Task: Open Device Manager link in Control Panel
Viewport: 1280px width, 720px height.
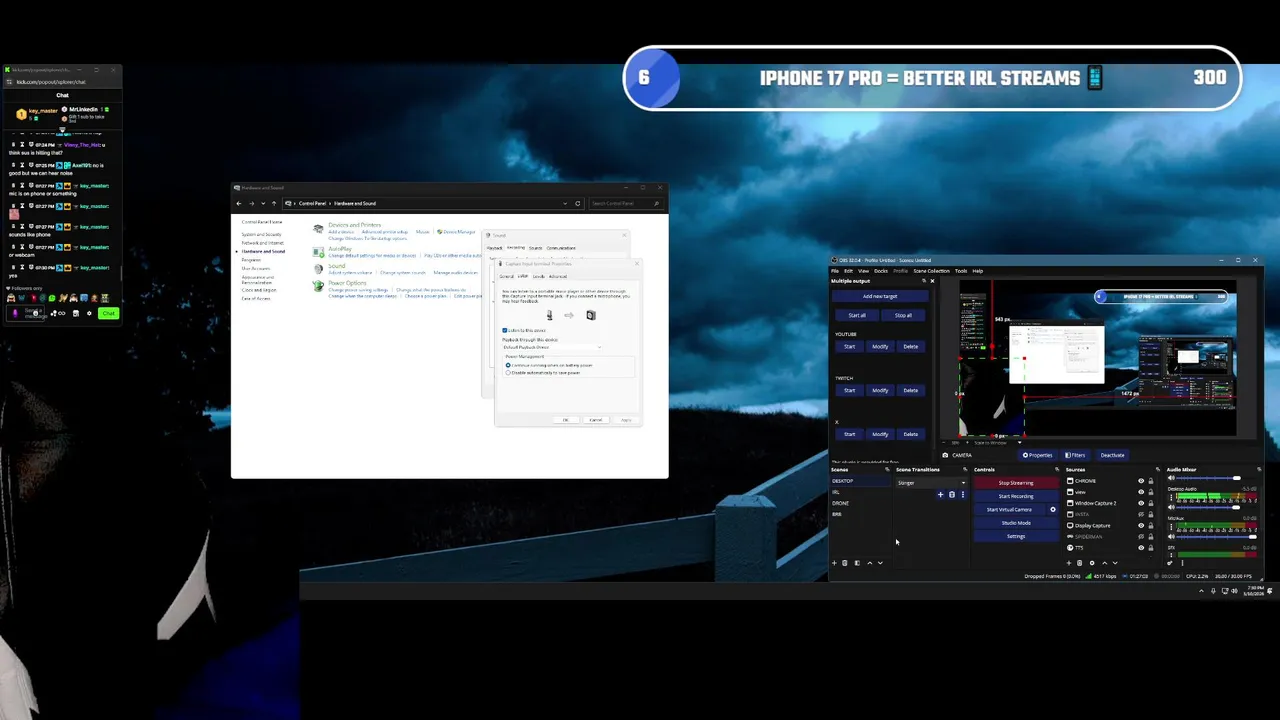Action: point(459,232)
